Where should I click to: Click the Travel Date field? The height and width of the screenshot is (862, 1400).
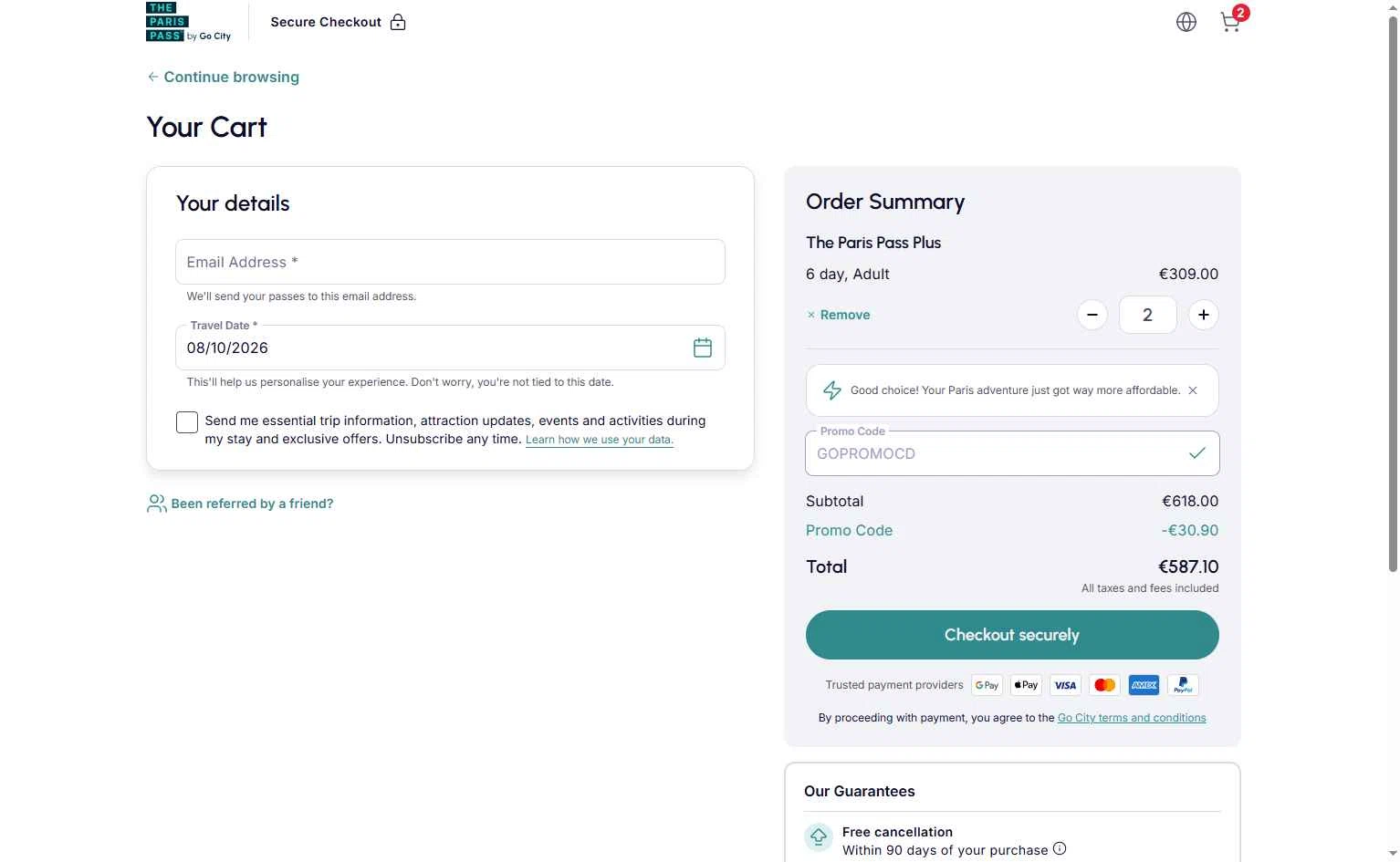(x=450, y=348)
